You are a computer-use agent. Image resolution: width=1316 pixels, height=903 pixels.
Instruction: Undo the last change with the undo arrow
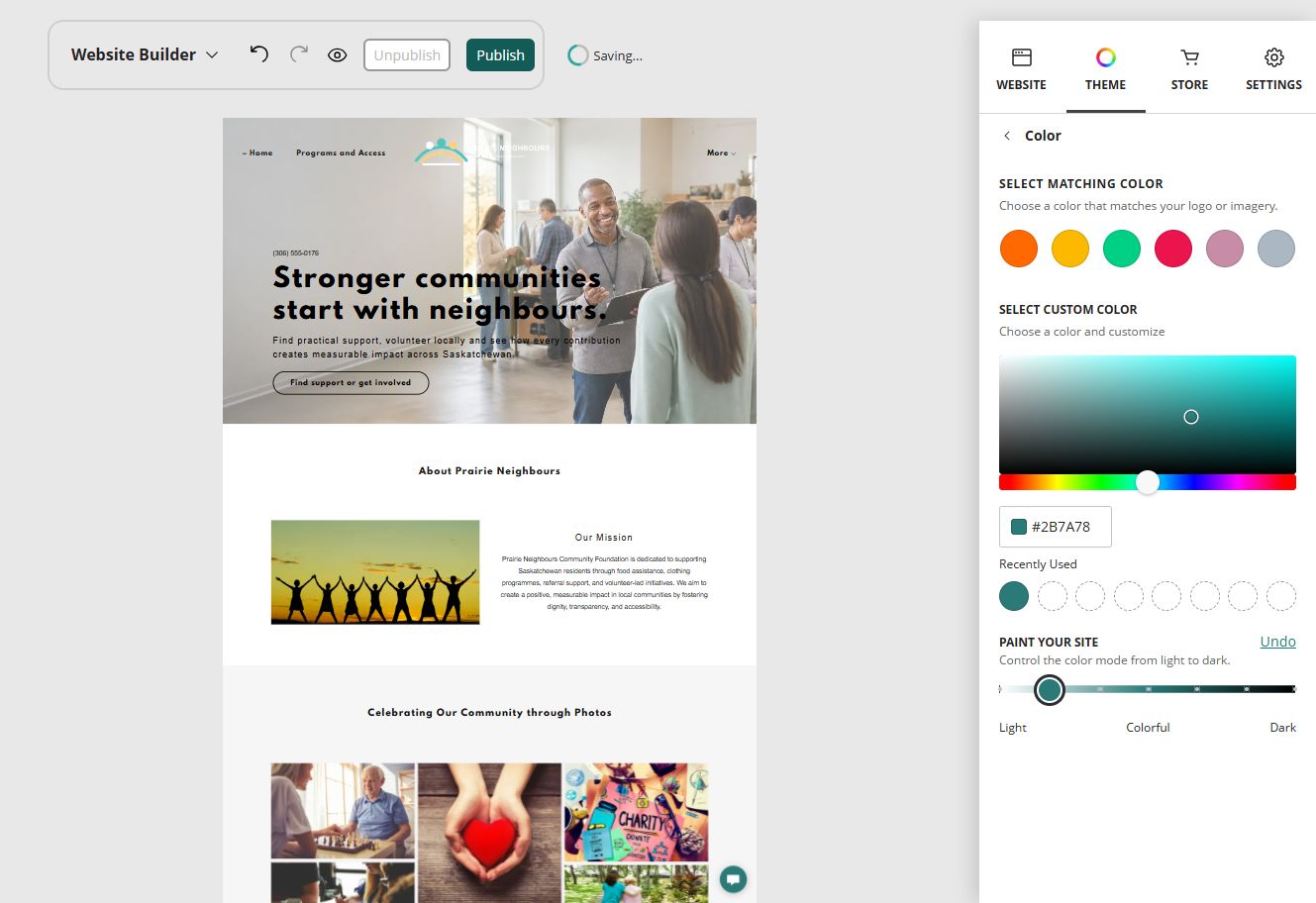(x=258, y=54)
